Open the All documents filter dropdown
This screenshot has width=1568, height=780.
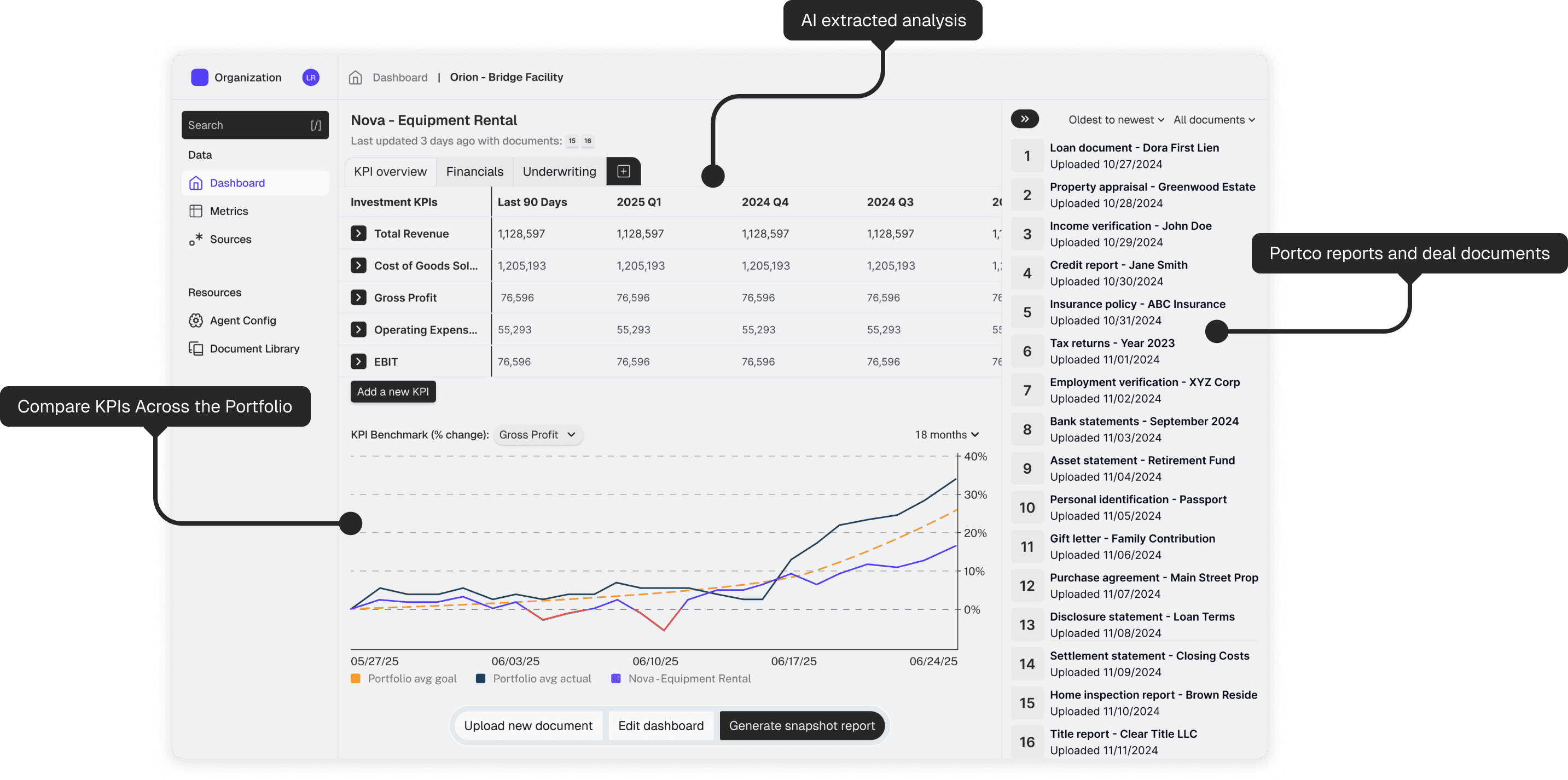(1213, 120)
